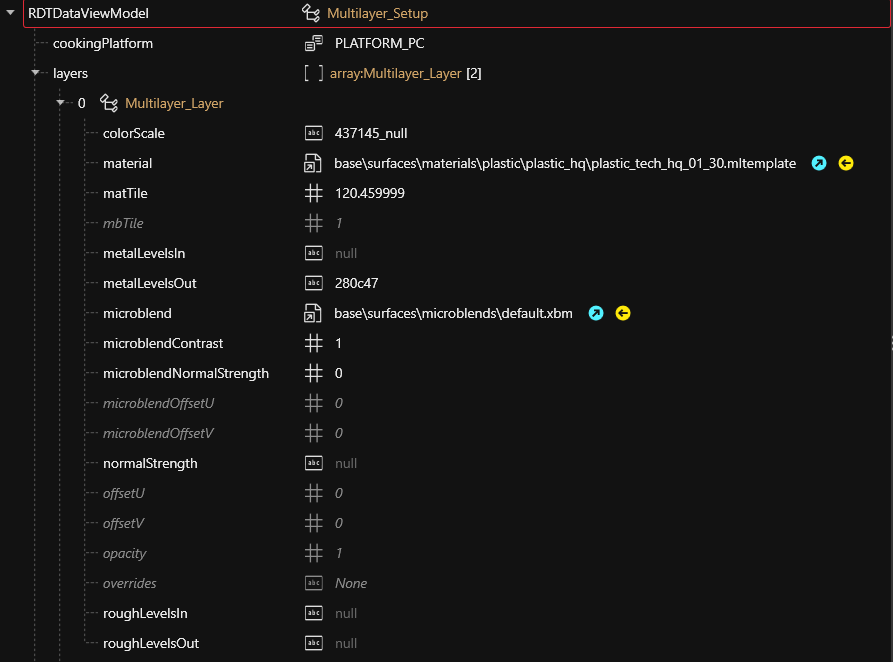
Task: Click the blue open-file icon beside microblend path
Action: point(596,313)
